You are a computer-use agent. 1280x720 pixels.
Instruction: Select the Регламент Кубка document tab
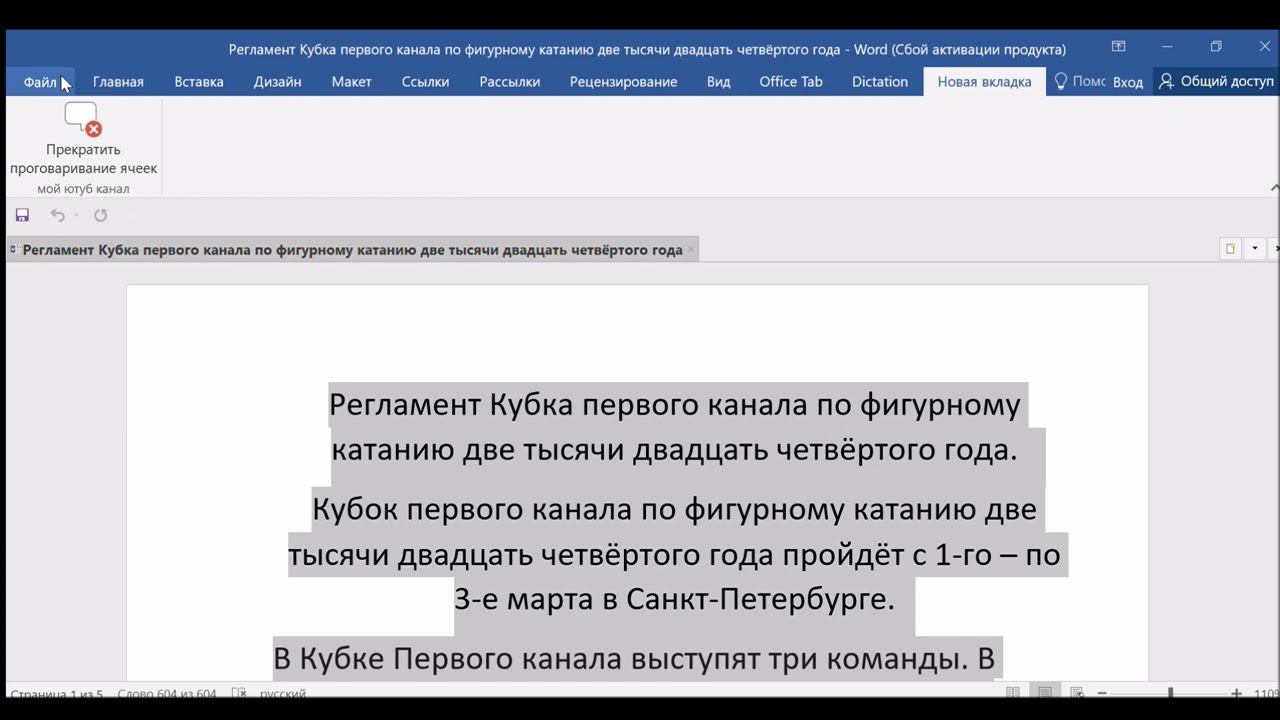click(x=352, y=250)
